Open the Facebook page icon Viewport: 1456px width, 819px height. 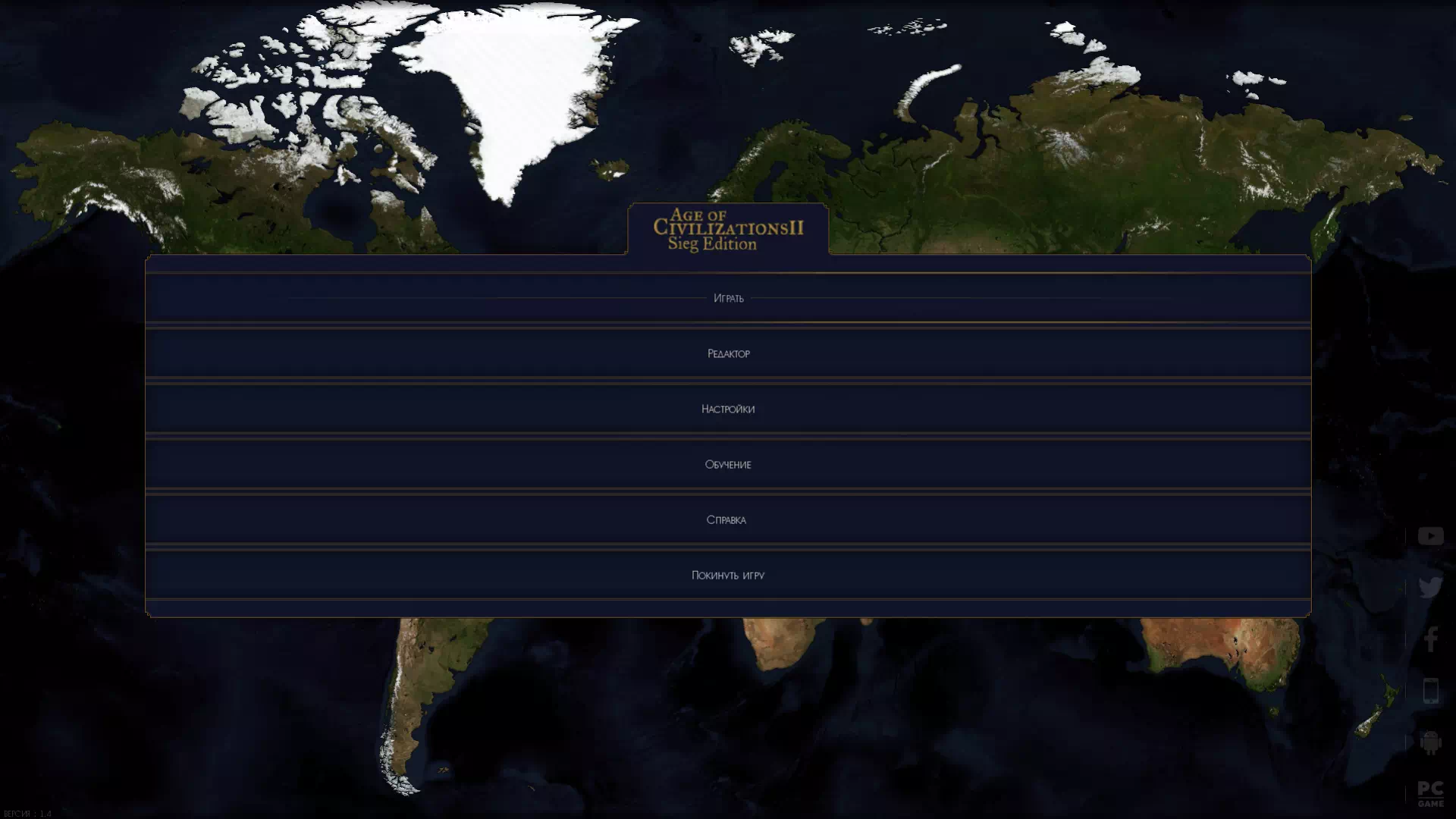click(1430, 639)
